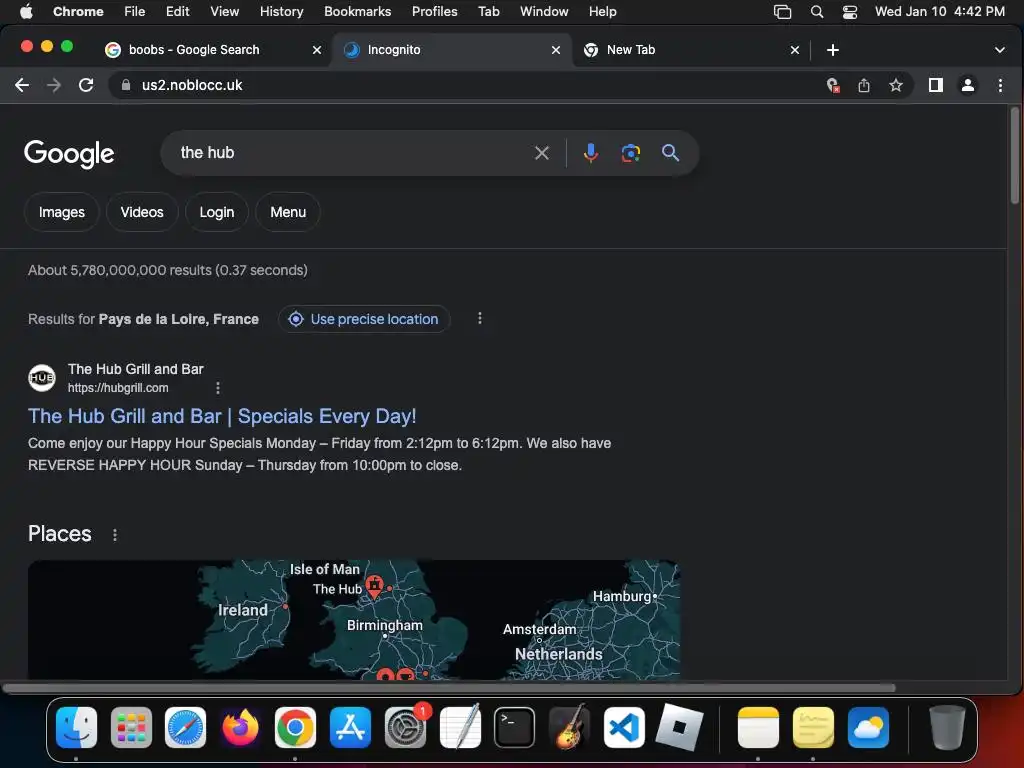Close the New Tab tab

(x=795, y=50)
